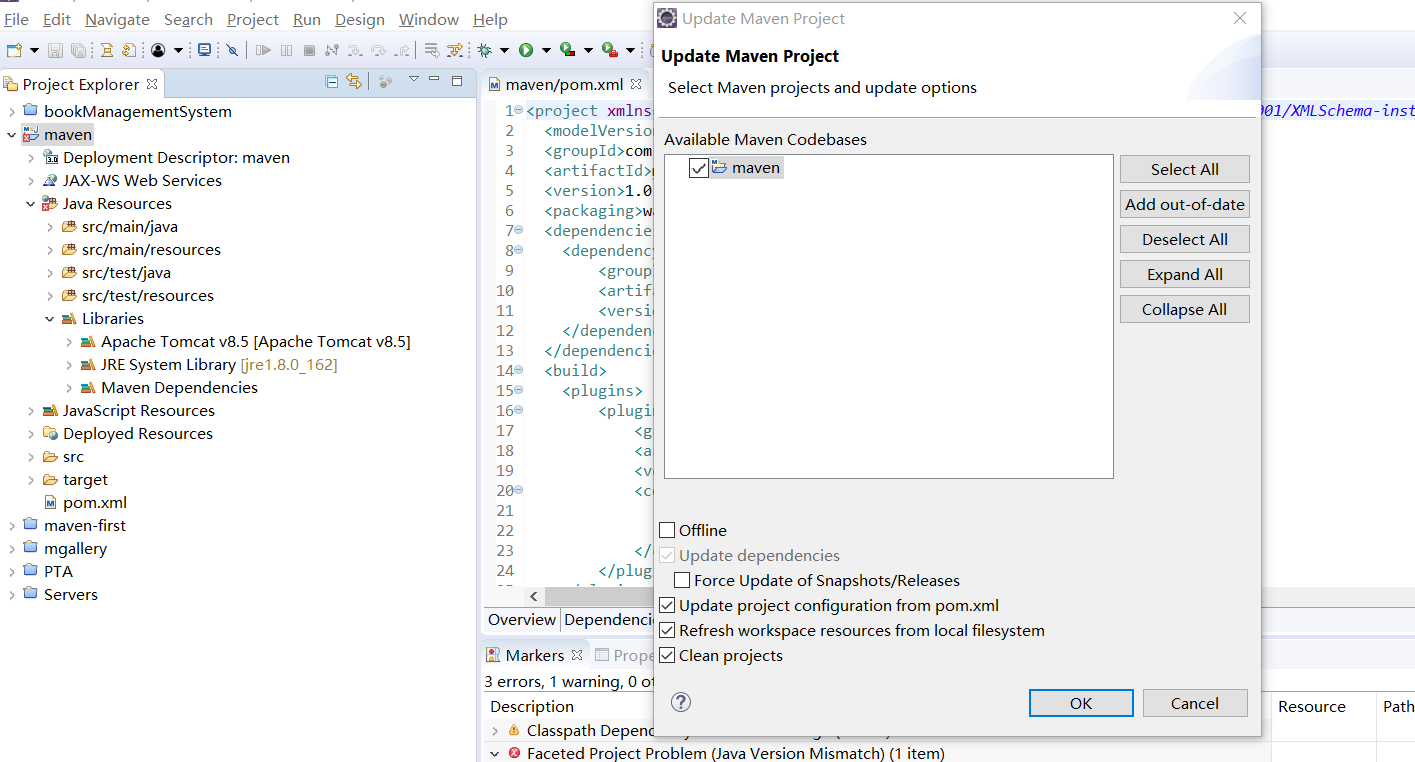Open the Project menu

[x=253, y=19]
